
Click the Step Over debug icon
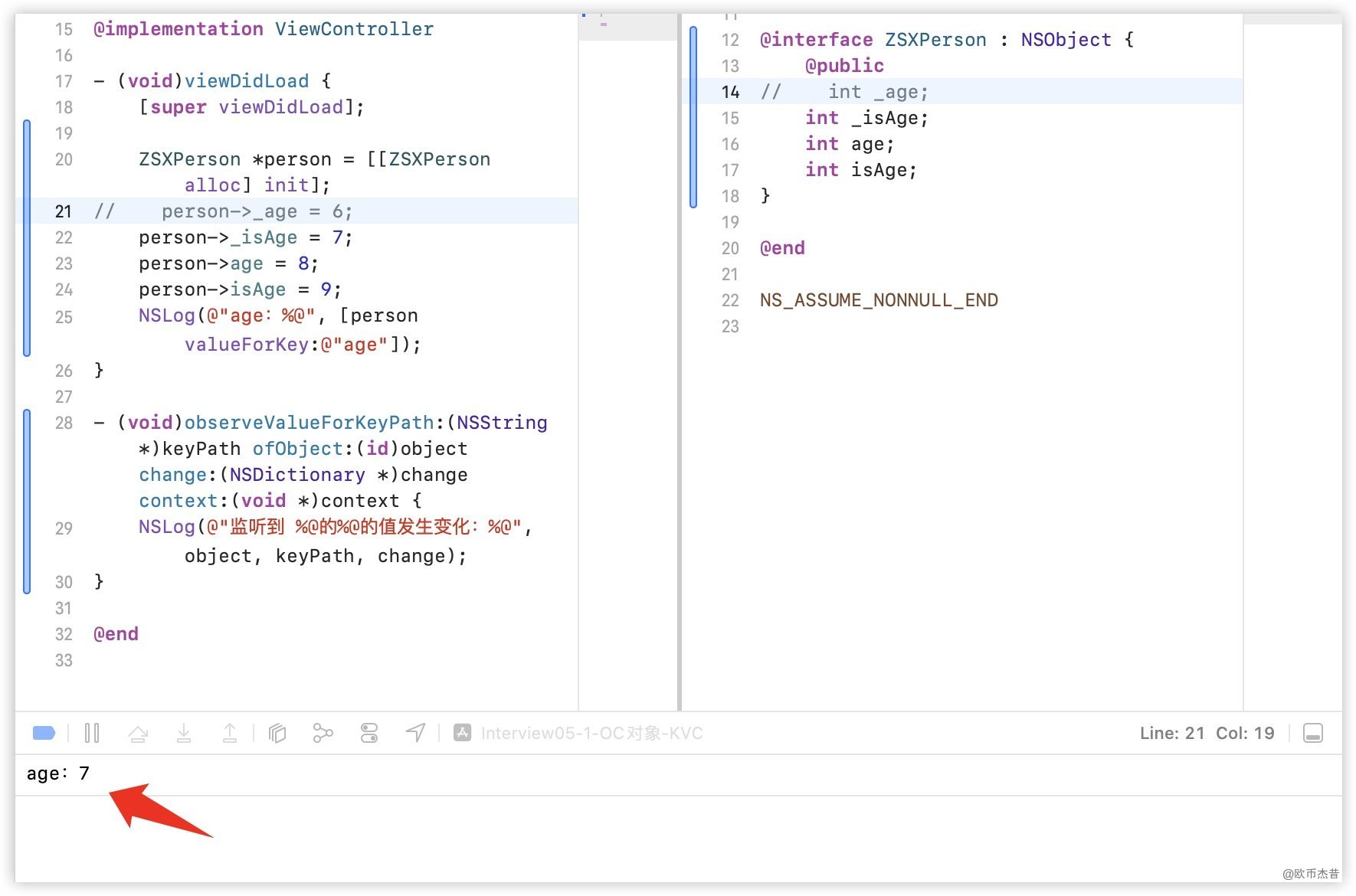[138, 733]
